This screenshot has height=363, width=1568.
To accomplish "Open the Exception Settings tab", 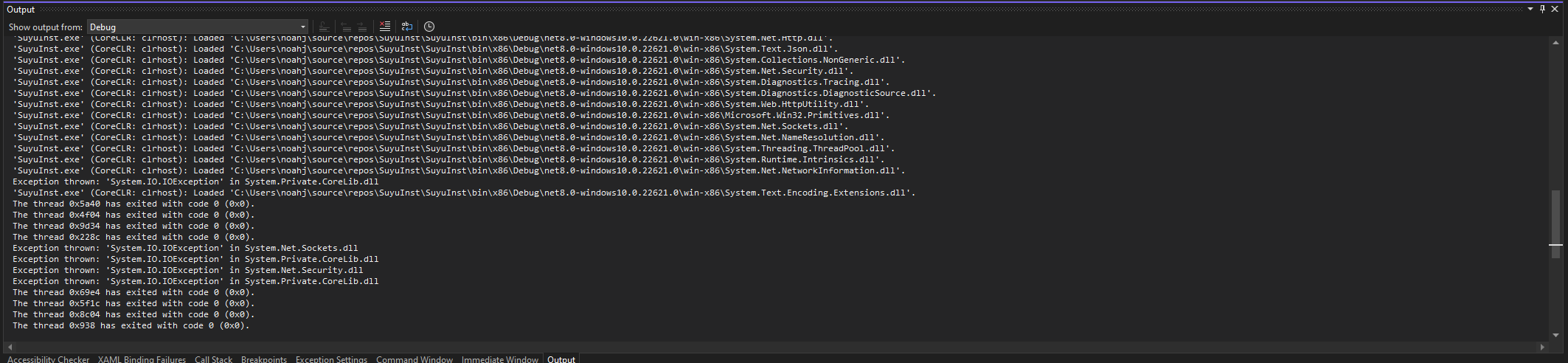I will pos(331,359).
